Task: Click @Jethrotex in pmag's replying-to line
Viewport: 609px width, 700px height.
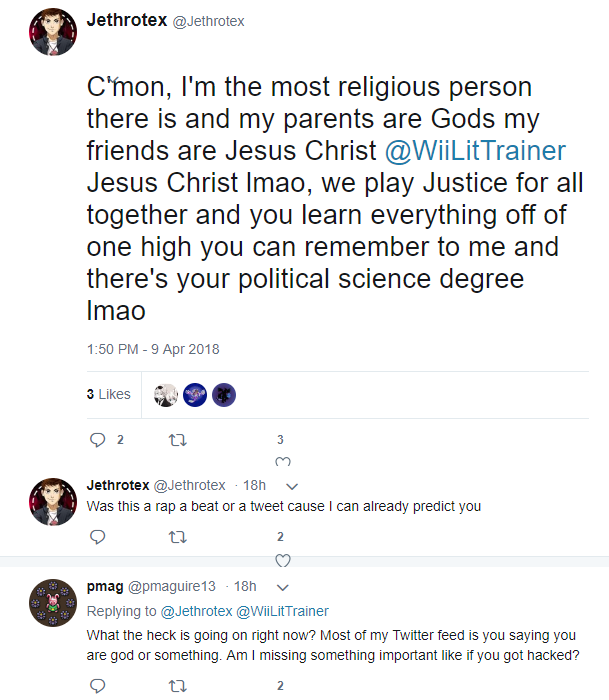Action: (196, 611)
